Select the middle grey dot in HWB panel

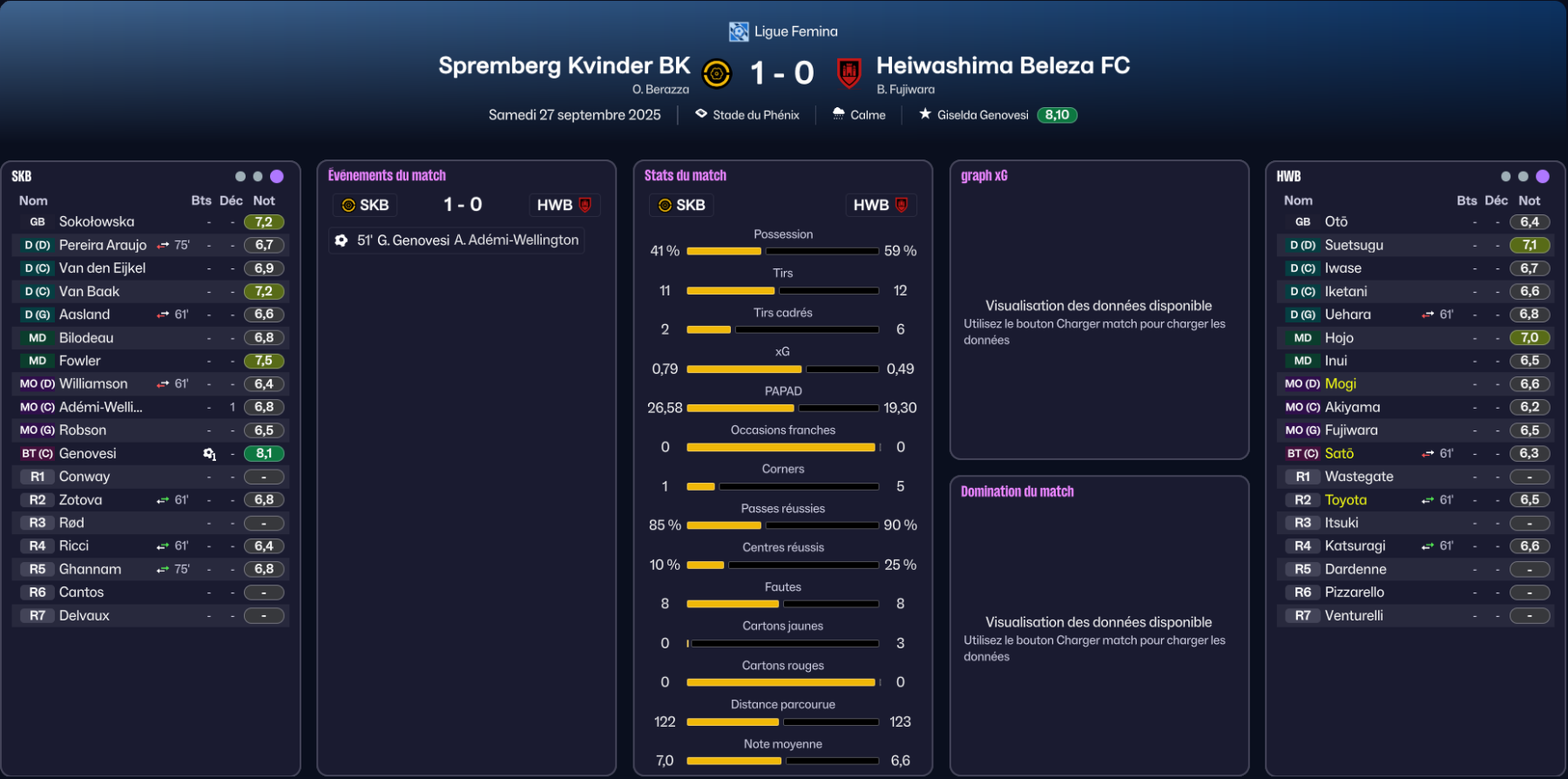coord(1523,176)
